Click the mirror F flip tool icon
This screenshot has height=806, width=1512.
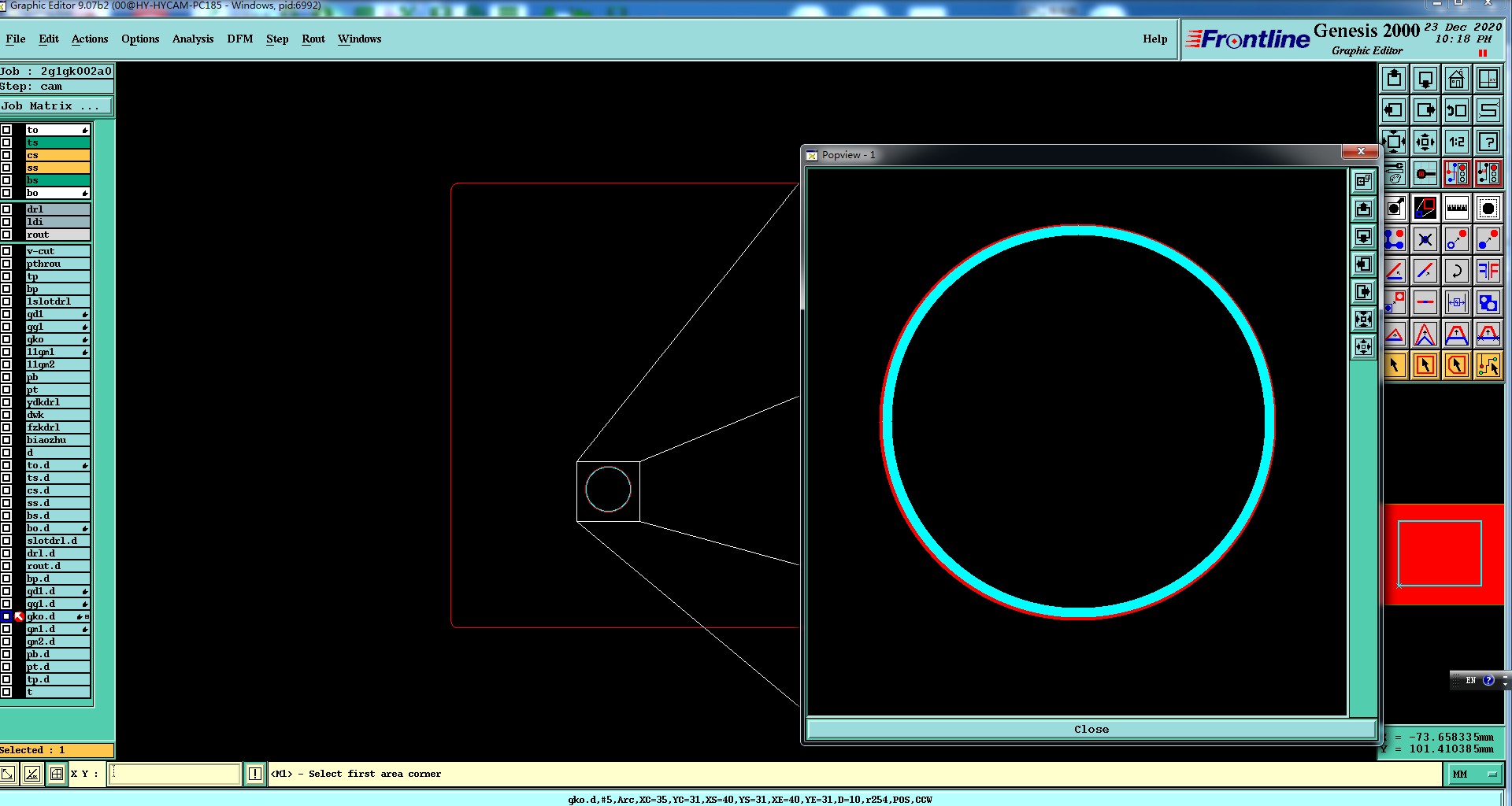(1488, 271)
